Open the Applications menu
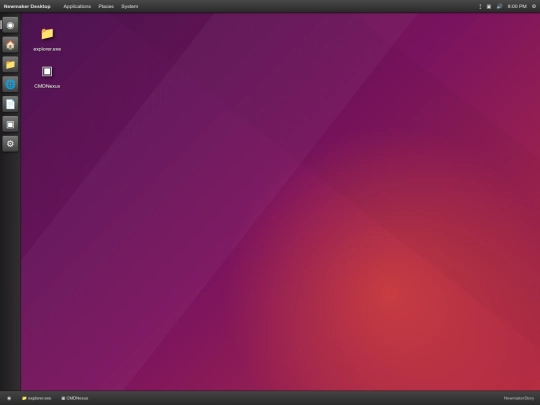Screen dimensions: 540x405 click(x=77, y=6)
